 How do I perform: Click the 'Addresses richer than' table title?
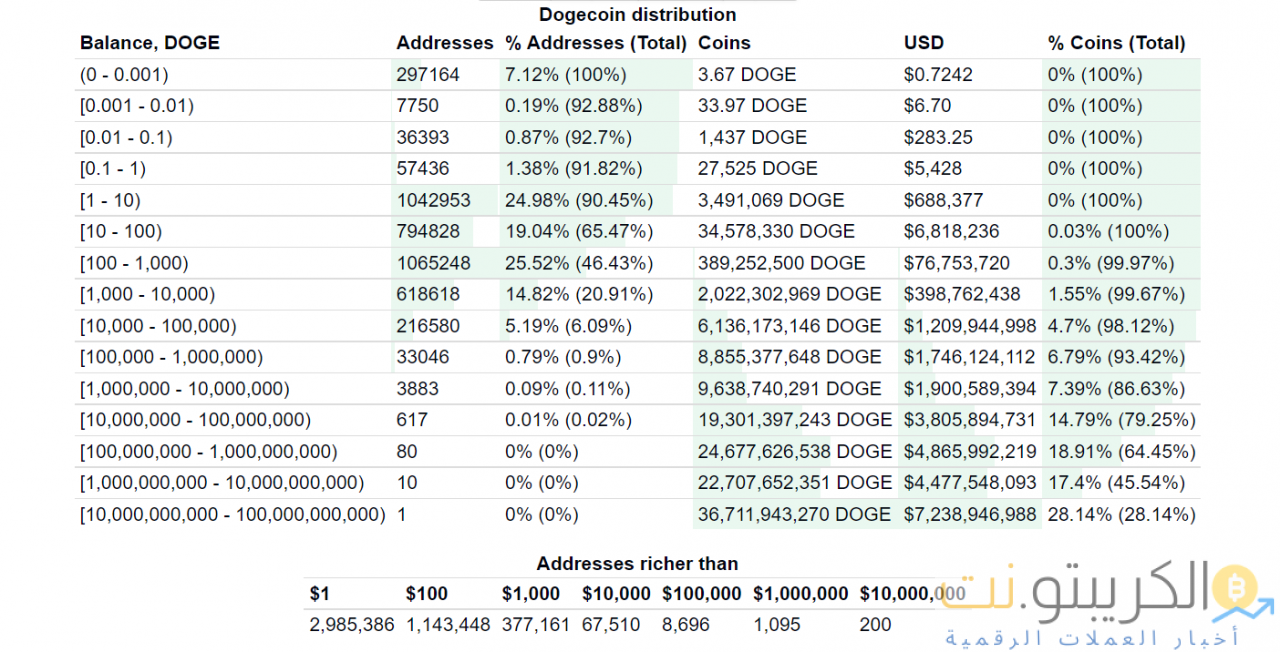point(637,564)
